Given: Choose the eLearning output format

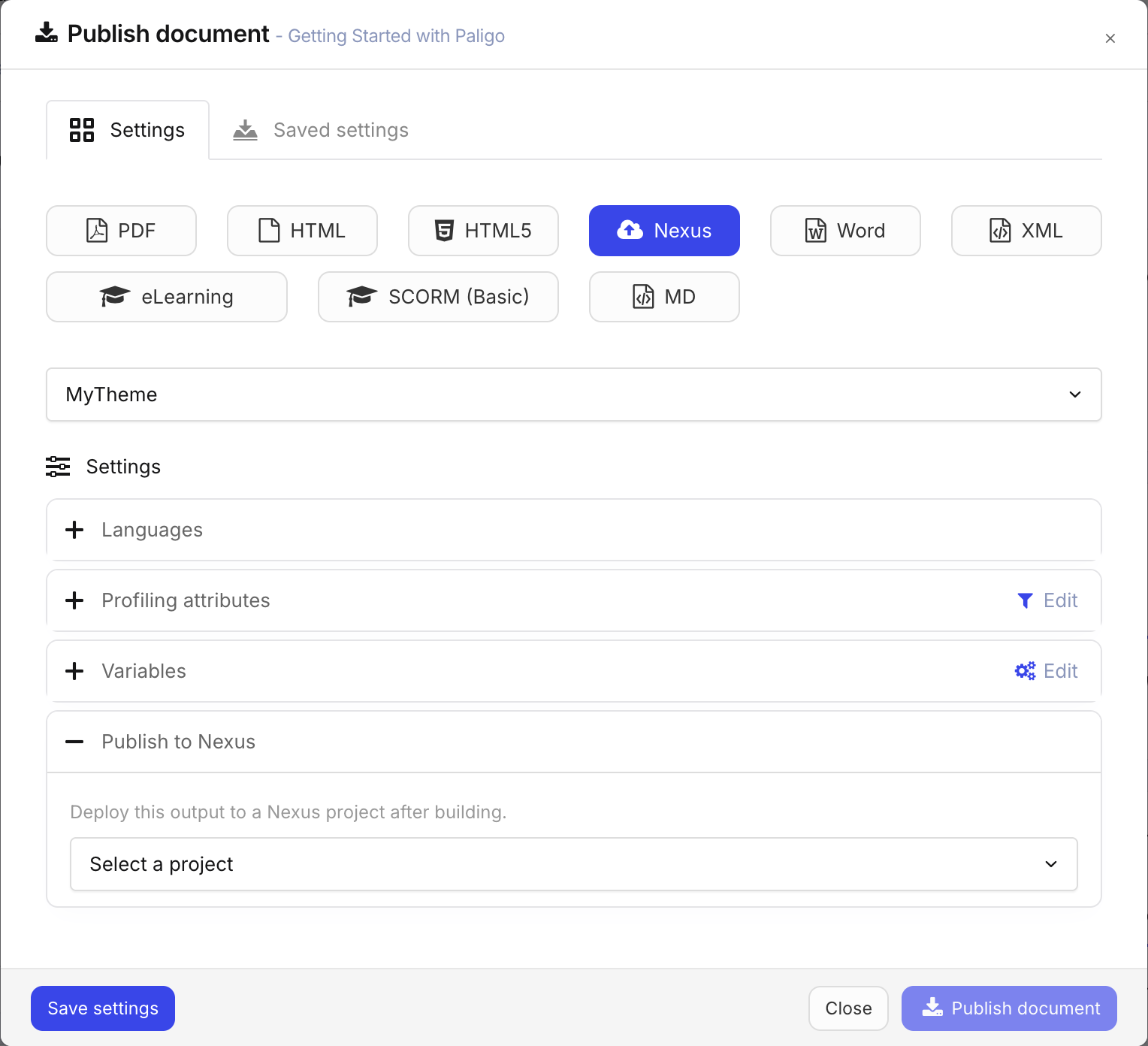Looking at the screenshot, I should click(x=166, y=296).
